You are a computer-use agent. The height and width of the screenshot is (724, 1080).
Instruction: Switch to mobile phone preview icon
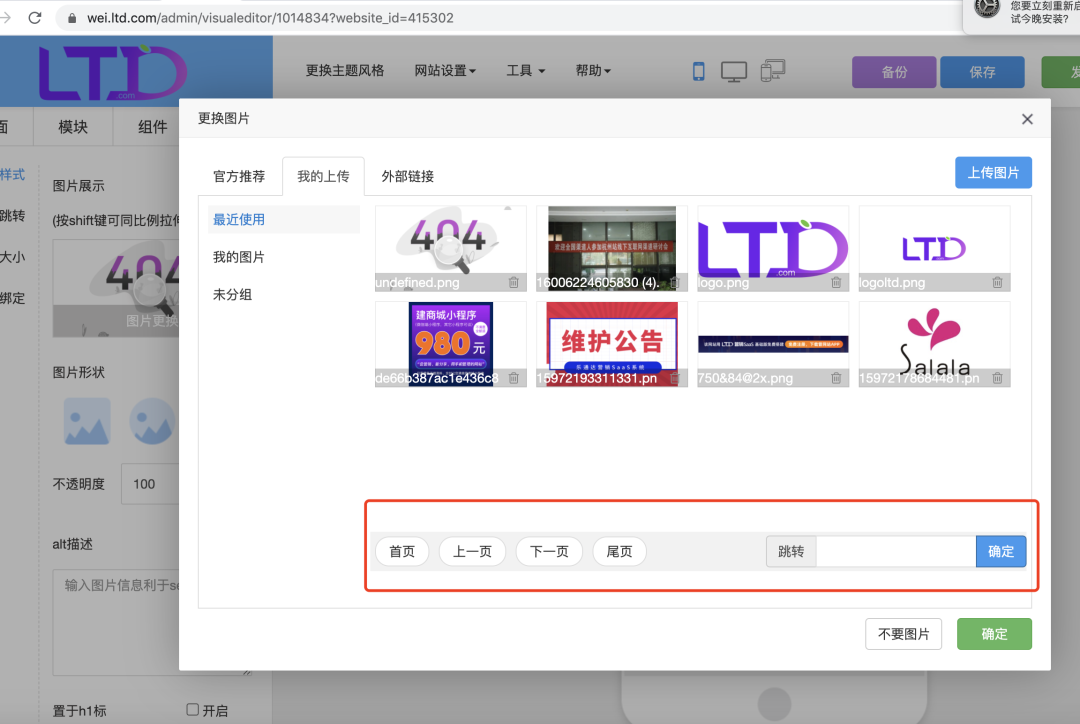pyautogui.click(x=698, y=71)
